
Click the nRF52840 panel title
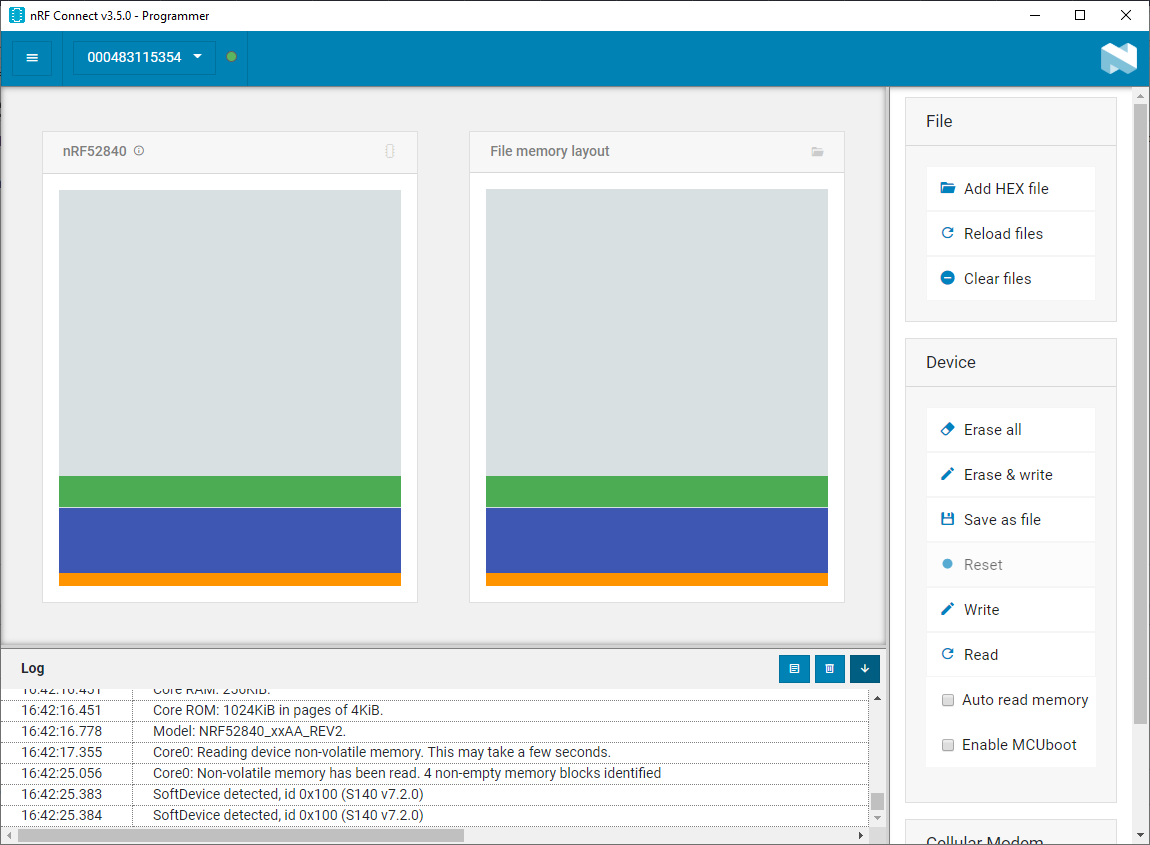tap(95, 151)
